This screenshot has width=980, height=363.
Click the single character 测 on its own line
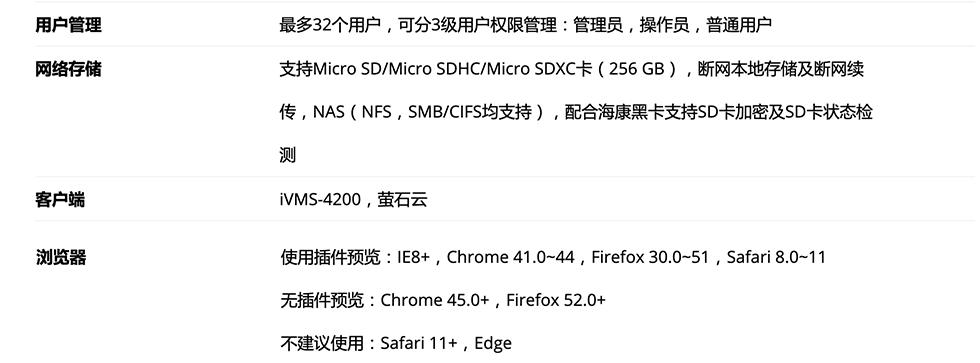click(x=288, y=156)
